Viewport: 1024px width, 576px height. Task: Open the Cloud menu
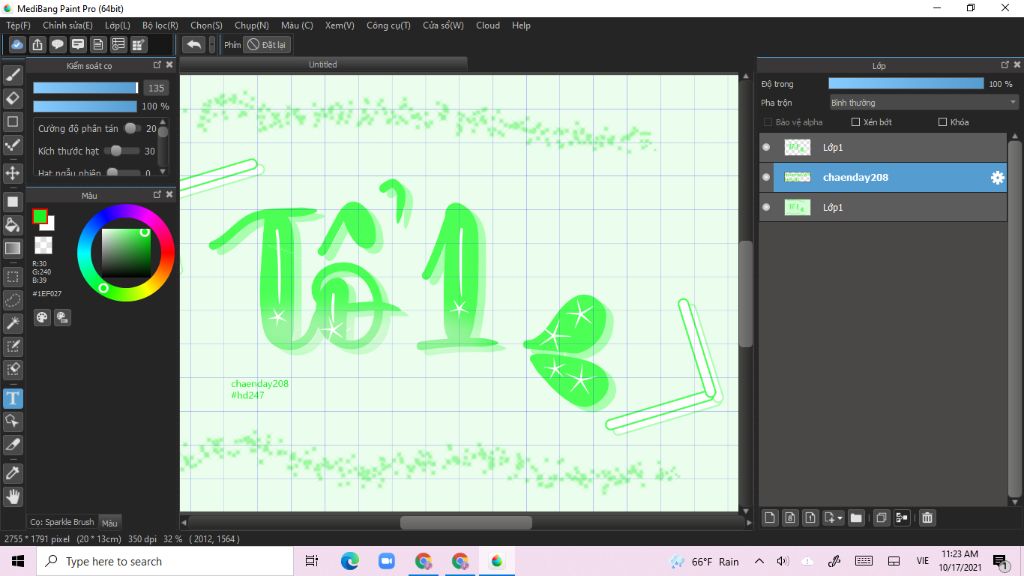click(x=488, y=25)
